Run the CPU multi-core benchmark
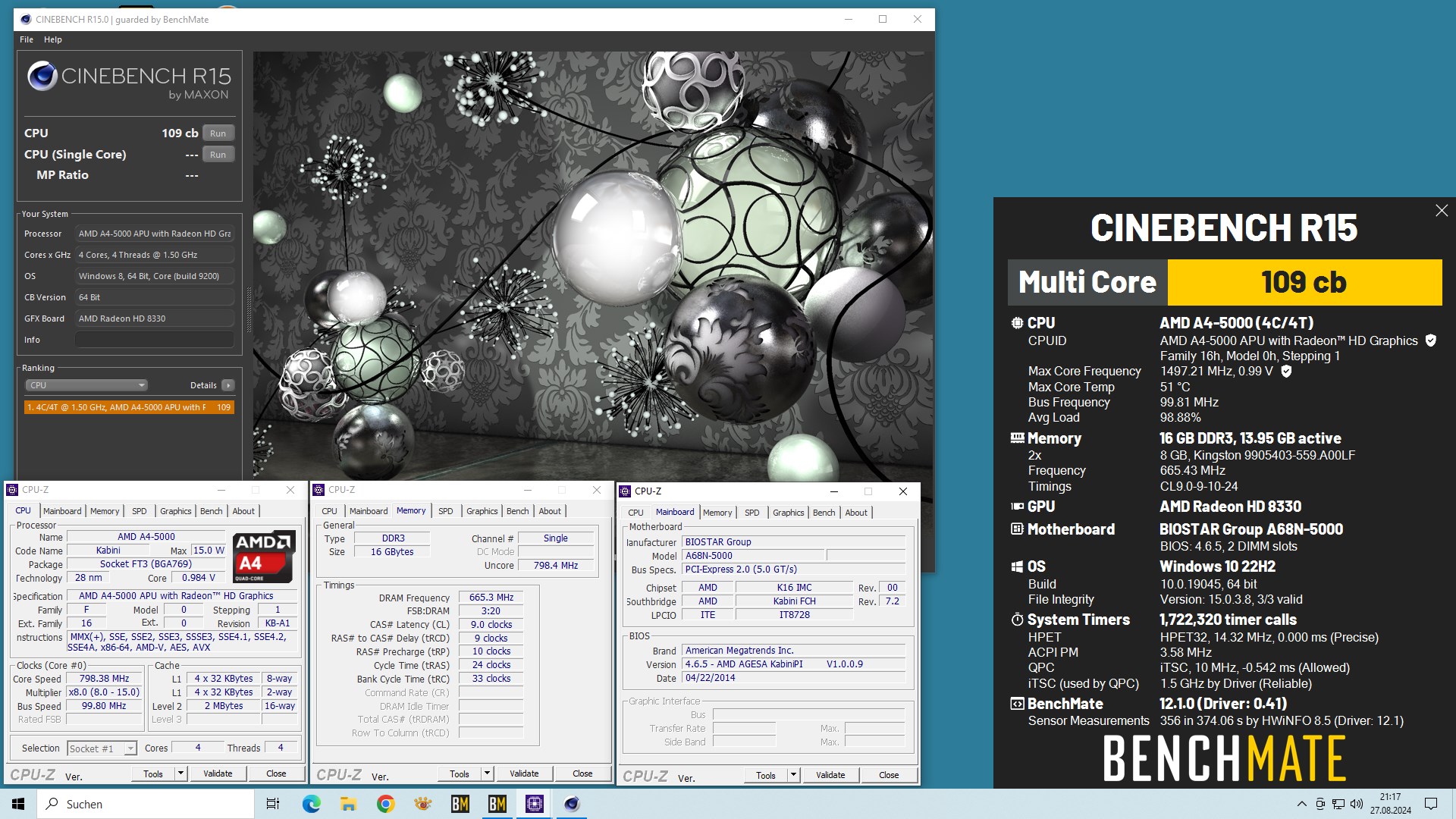The image size is (1456, 819). pyautogui.click(x=218, y=133)
